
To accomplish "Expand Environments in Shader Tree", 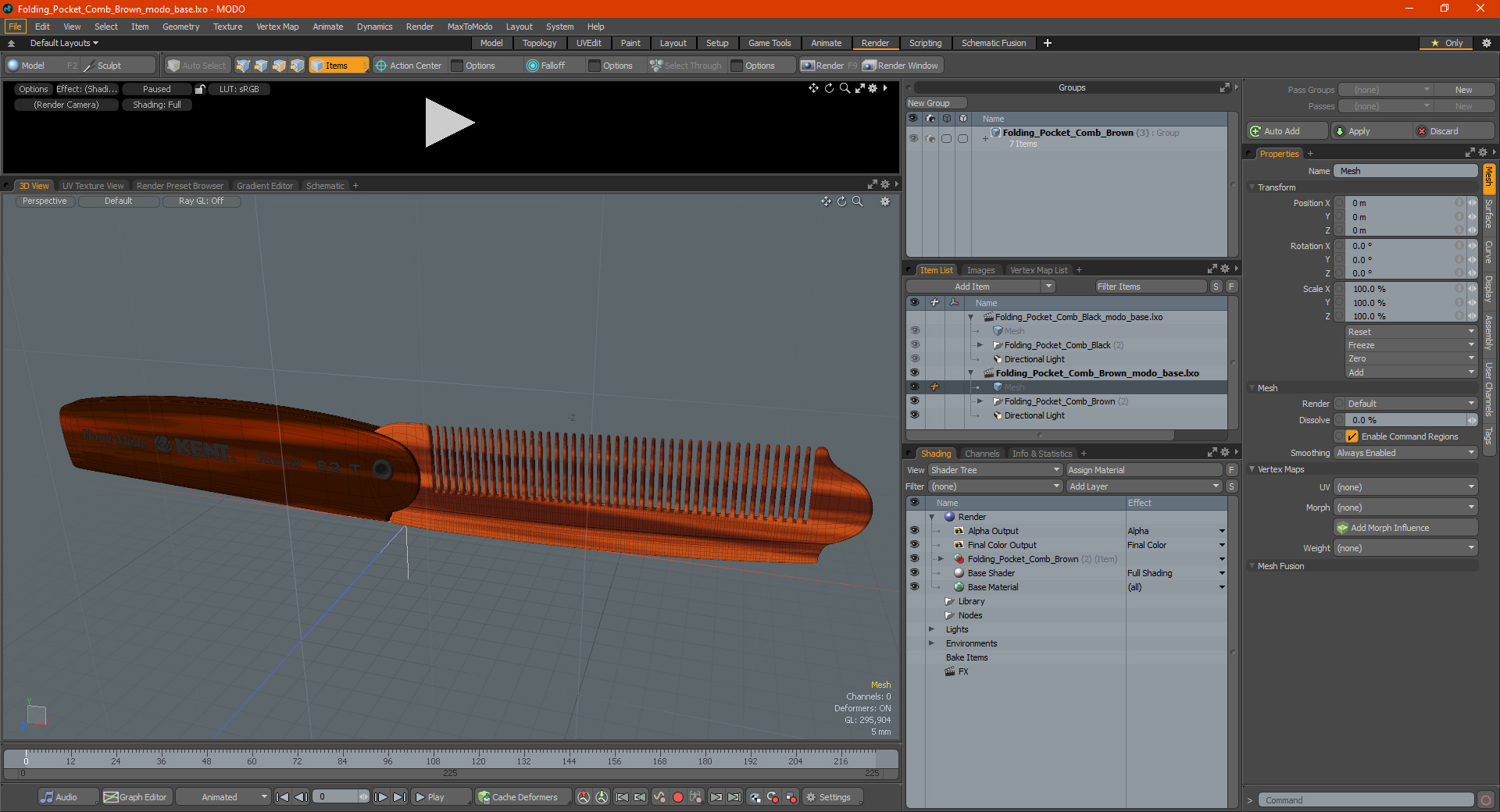I will click(931, 643).
